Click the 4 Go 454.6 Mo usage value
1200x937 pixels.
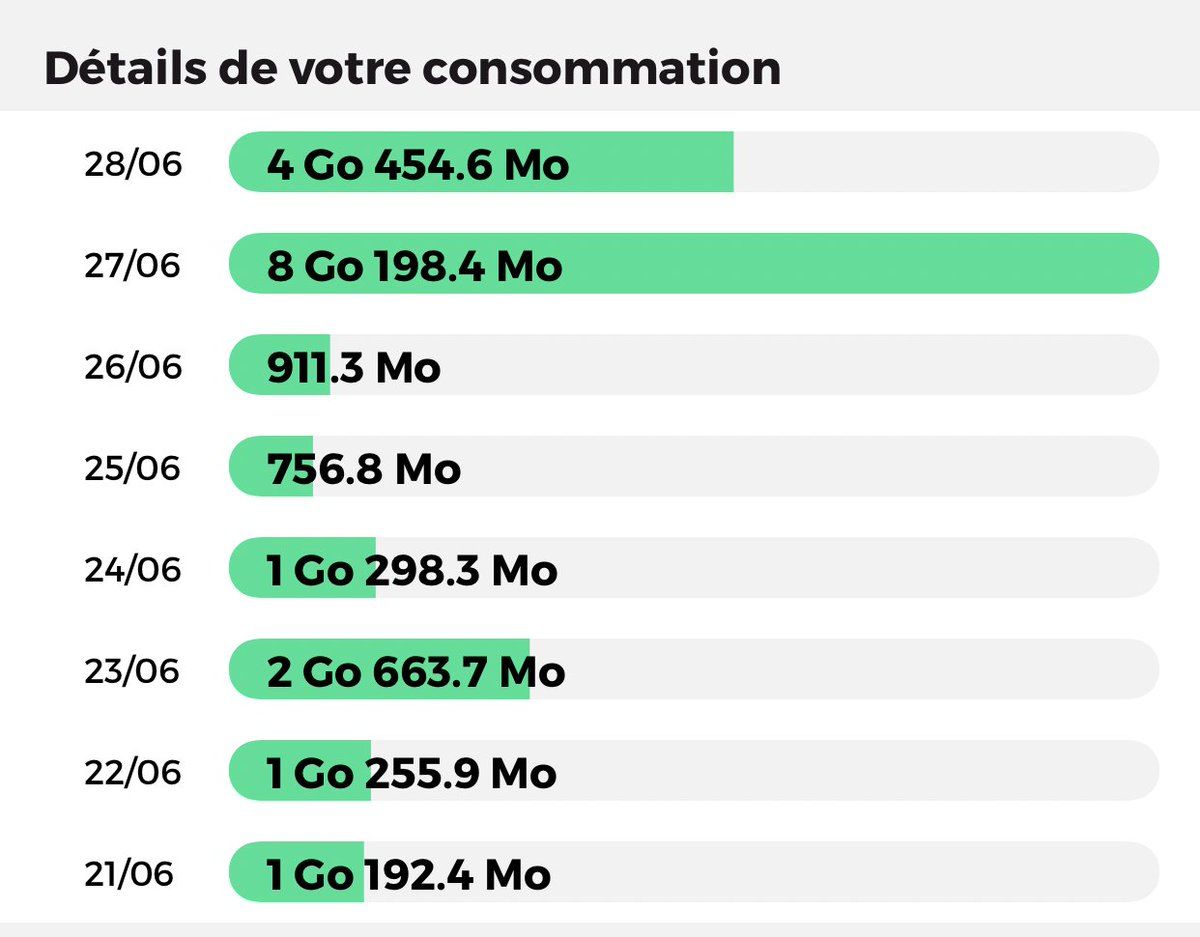418,163
